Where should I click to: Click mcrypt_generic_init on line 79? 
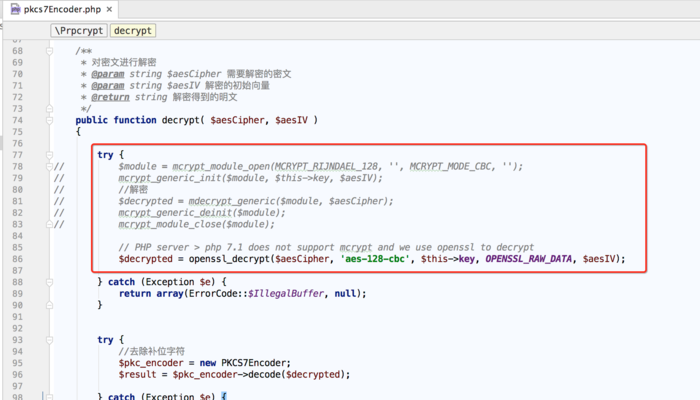tap(170, 178)
